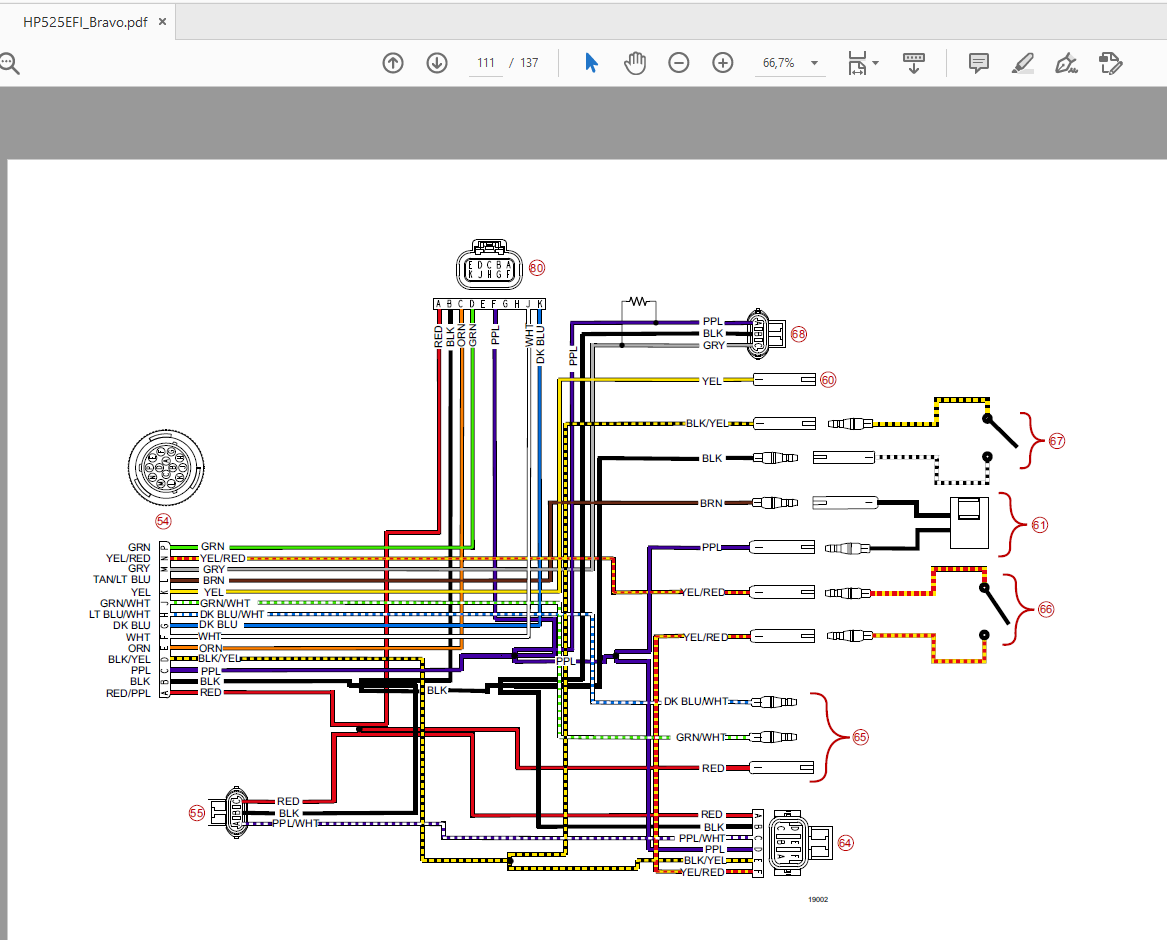1167x940 pixels.
Task: Close the HP525EFI_Bravo.pdf tab
Action: tap(162, 22)
